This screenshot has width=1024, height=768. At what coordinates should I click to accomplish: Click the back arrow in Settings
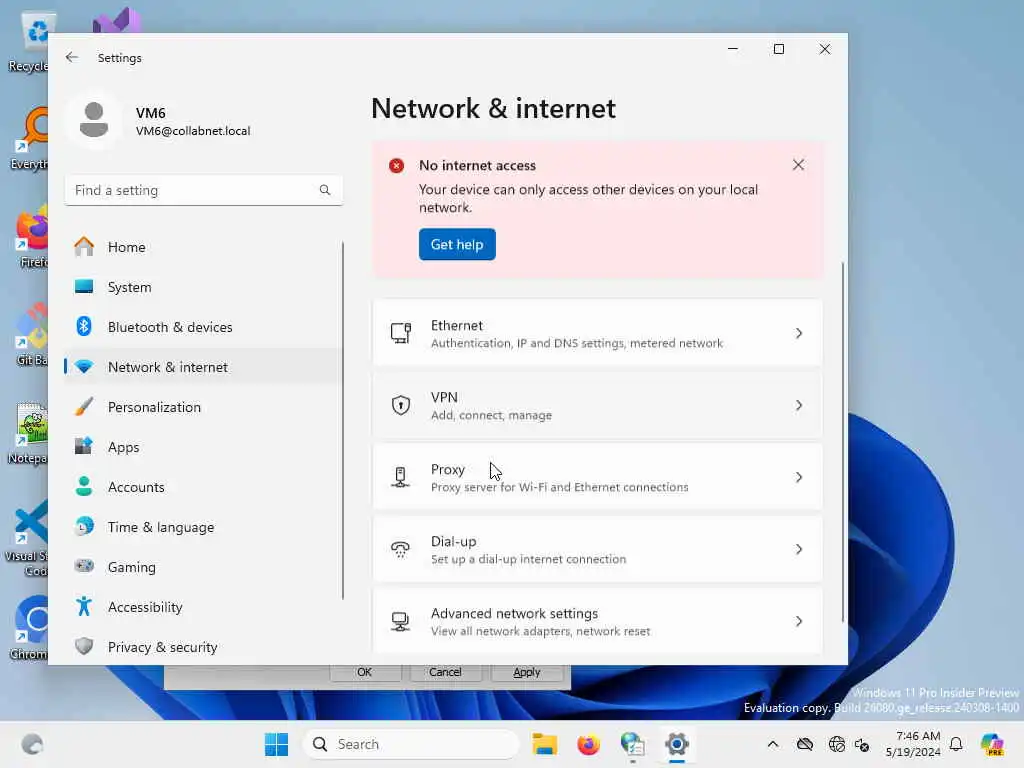coord(72,57)
